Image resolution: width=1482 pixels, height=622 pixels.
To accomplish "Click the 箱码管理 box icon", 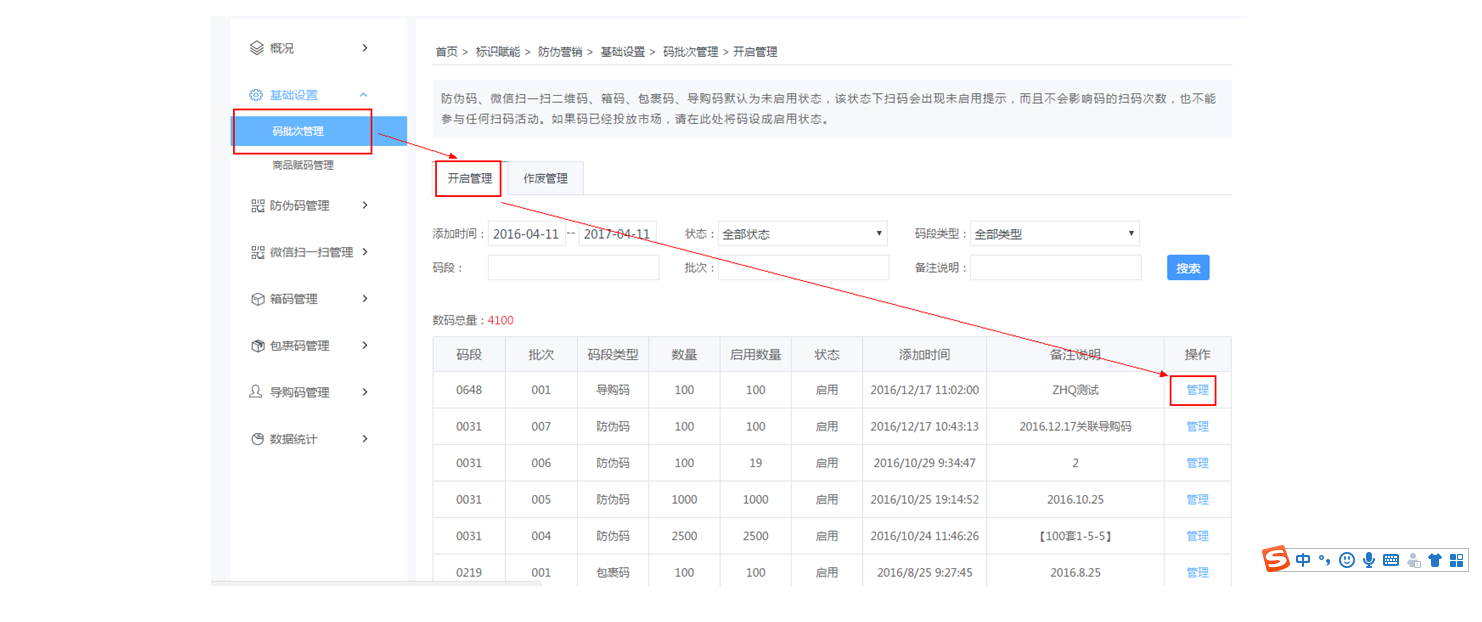I will [x=257, y=299].
